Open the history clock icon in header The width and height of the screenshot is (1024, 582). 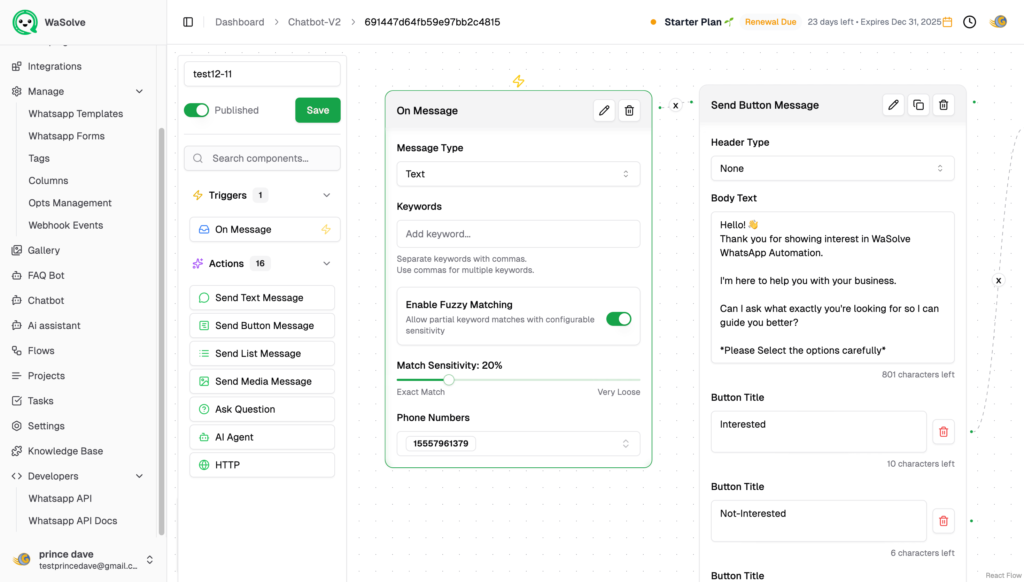969,22
